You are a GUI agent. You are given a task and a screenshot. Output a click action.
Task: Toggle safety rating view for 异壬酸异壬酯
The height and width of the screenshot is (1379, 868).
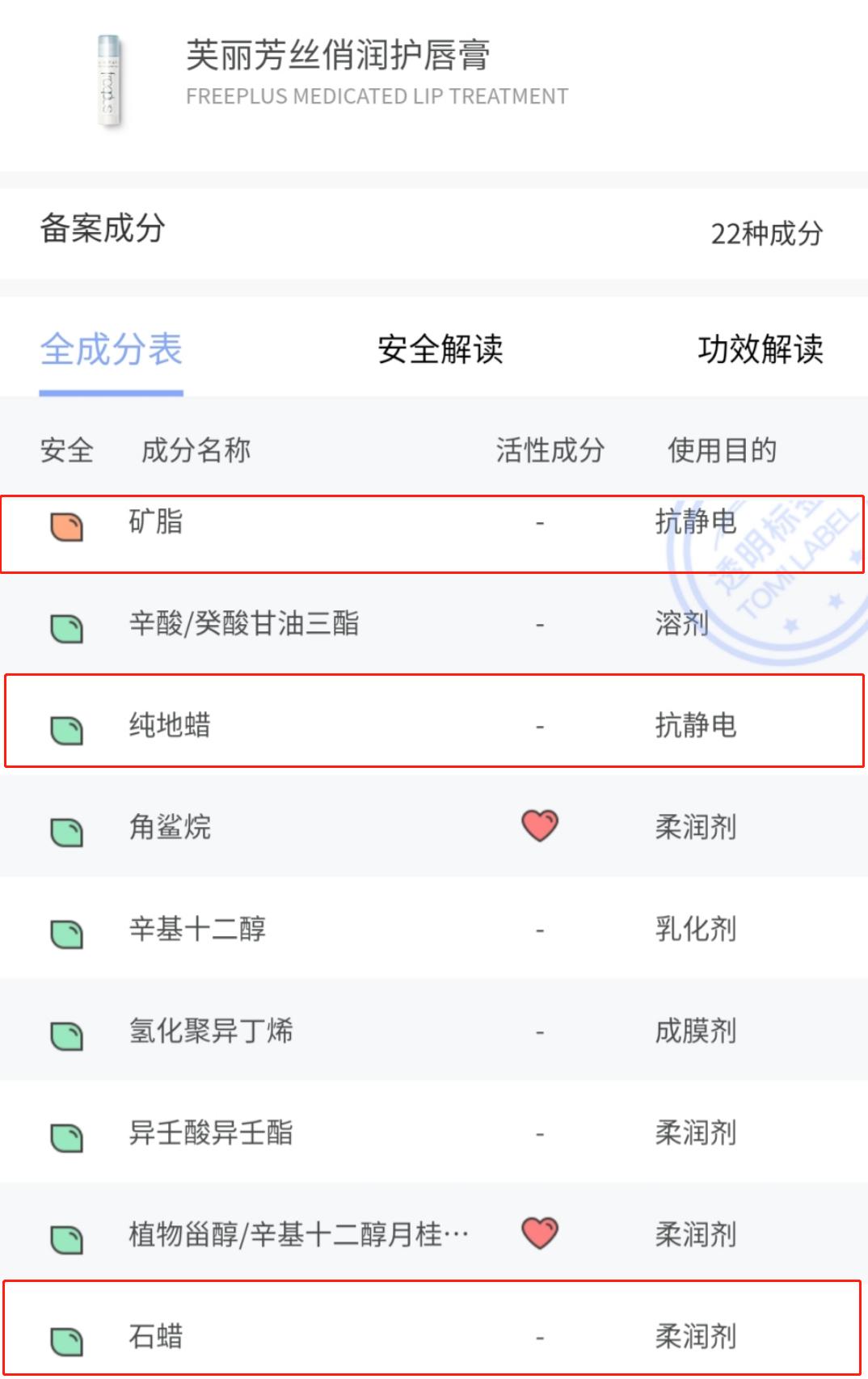(67, 1132)
